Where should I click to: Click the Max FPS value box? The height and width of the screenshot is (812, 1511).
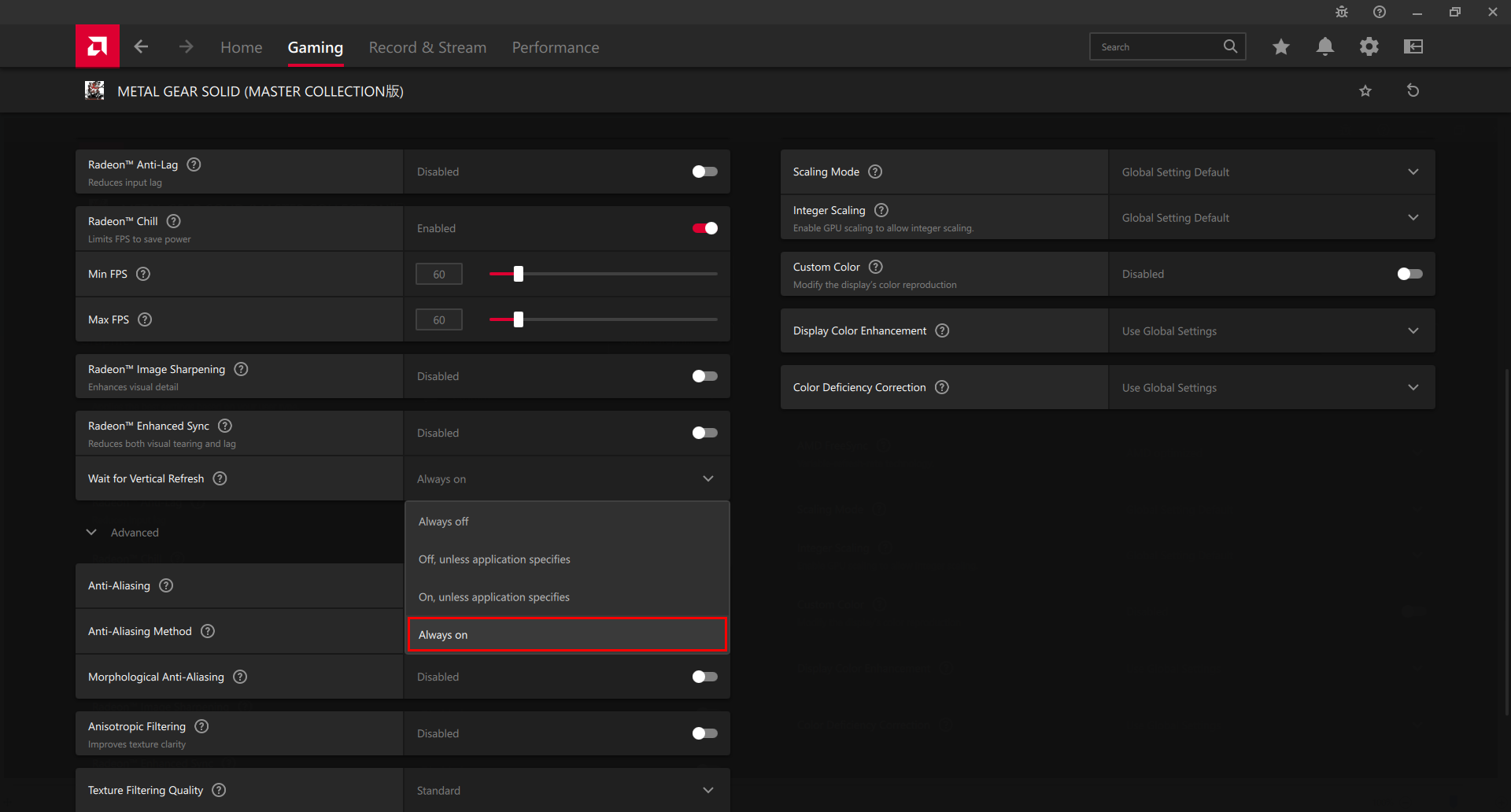pyautogui.click(x=439, y=319)
